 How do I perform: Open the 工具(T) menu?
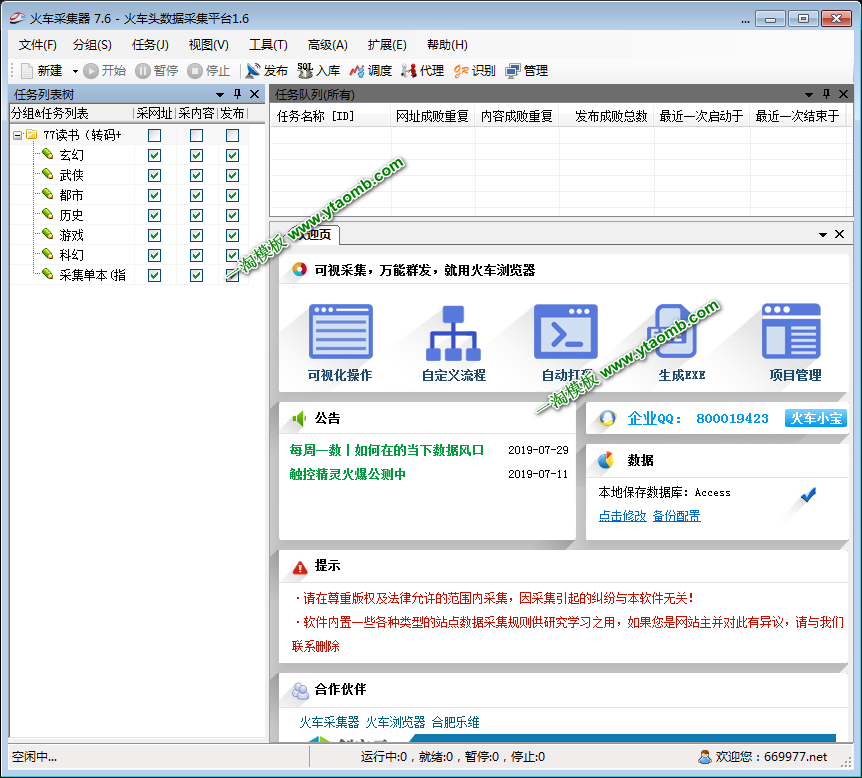(268, 45)
